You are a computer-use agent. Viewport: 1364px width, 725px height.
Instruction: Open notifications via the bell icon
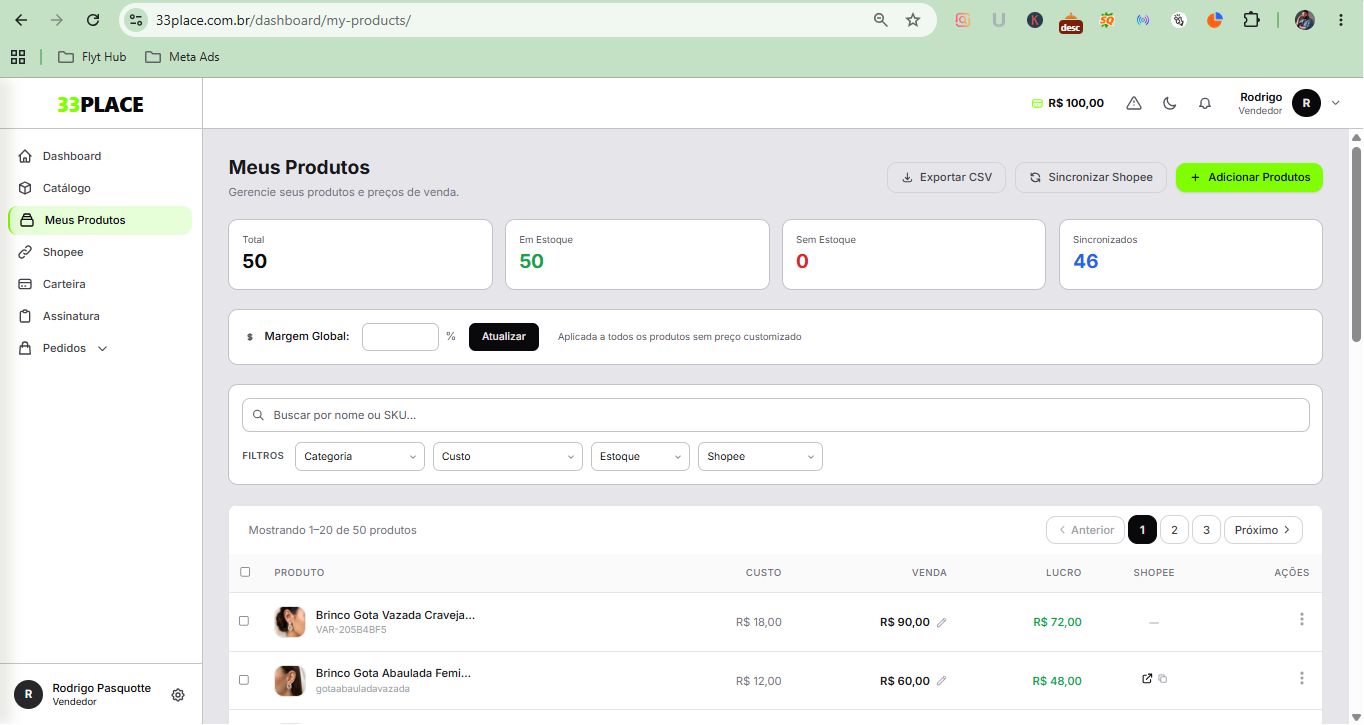coord(1205,103)
